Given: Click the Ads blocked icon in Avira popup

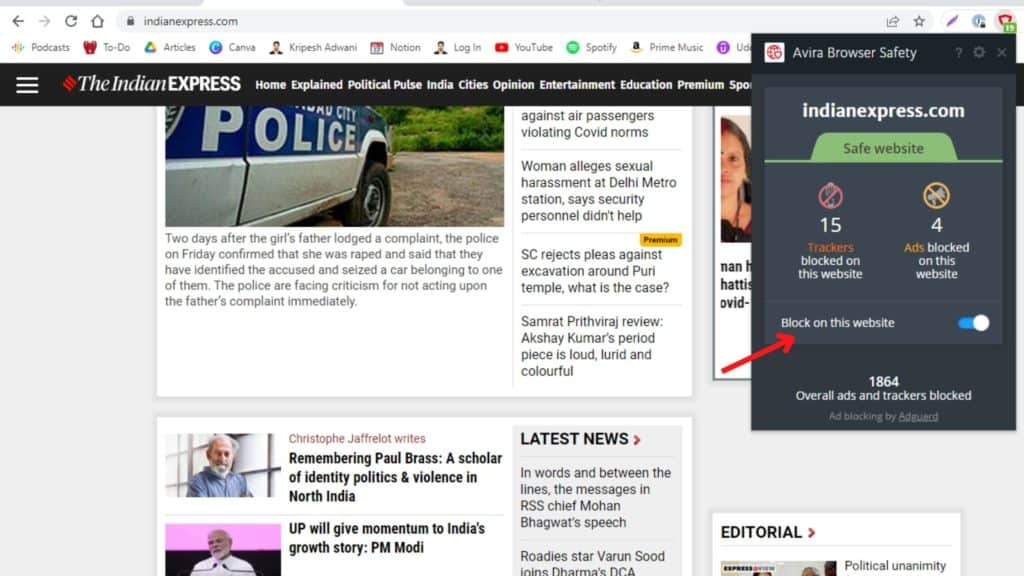Looking at the screenshot, I should pyautogui.click(x=937, y=196).
